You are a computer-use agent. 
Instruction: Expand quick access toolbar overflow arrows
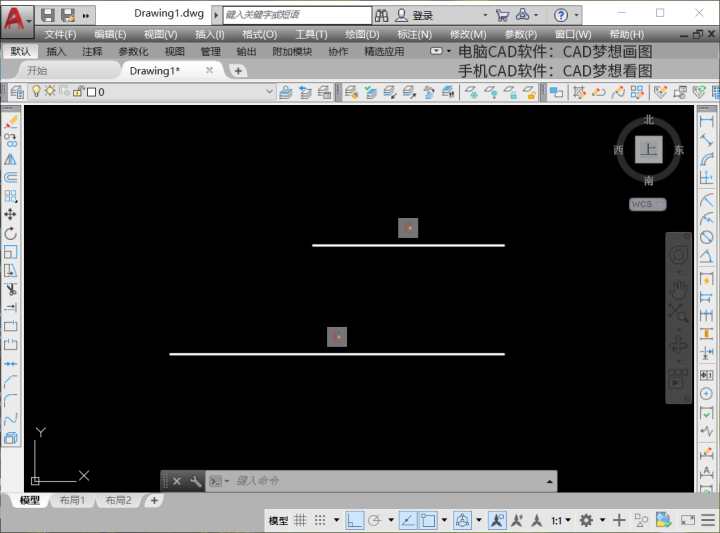pos(86,16)
